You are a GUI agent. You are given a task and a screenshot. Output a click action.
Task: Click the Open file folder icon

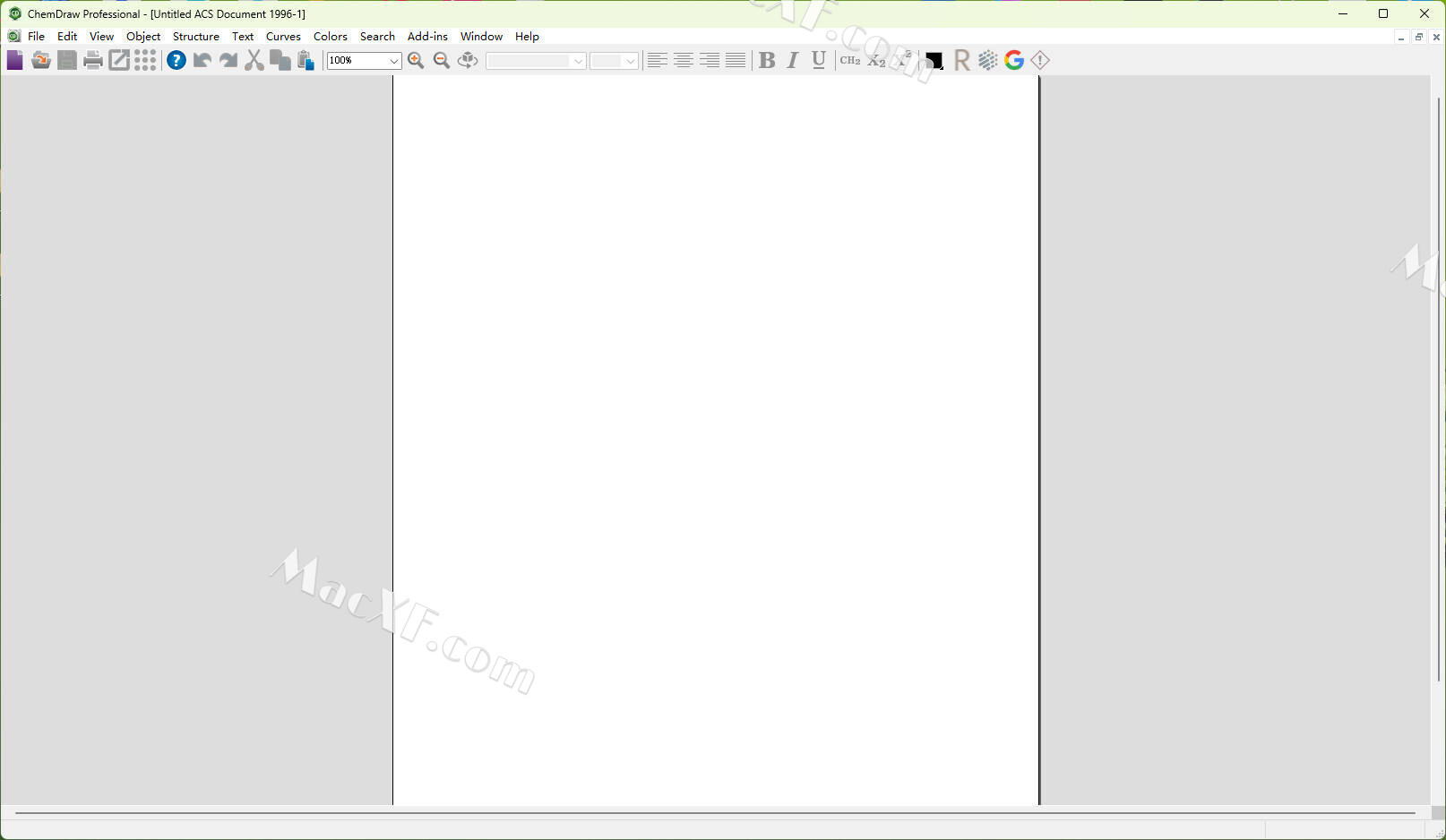click(x=40, y=60)
